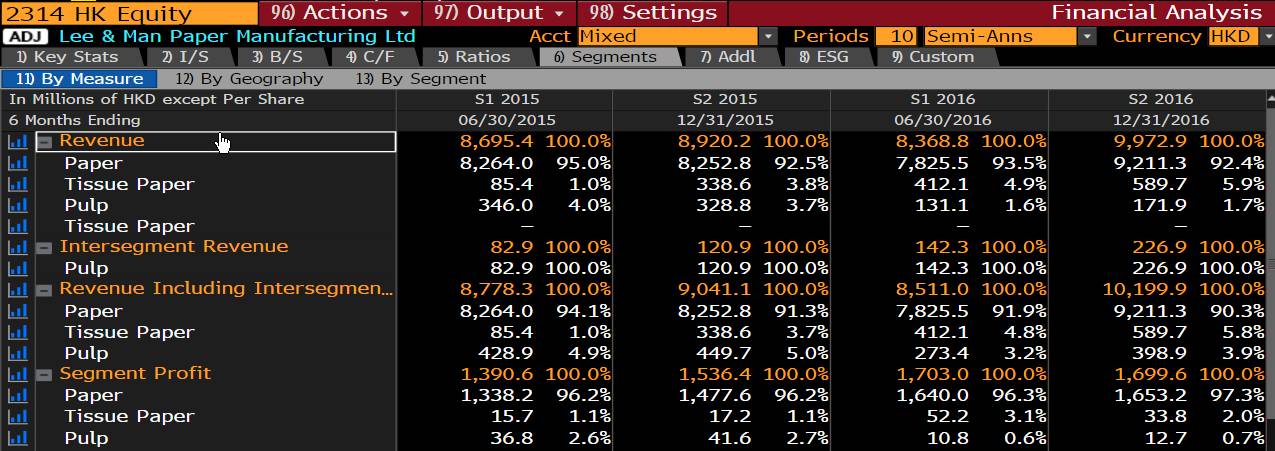This screenshot has height=451, width=1275.
Task: Click the Segment Profit value 1,390.6
Action: point(496,374)
